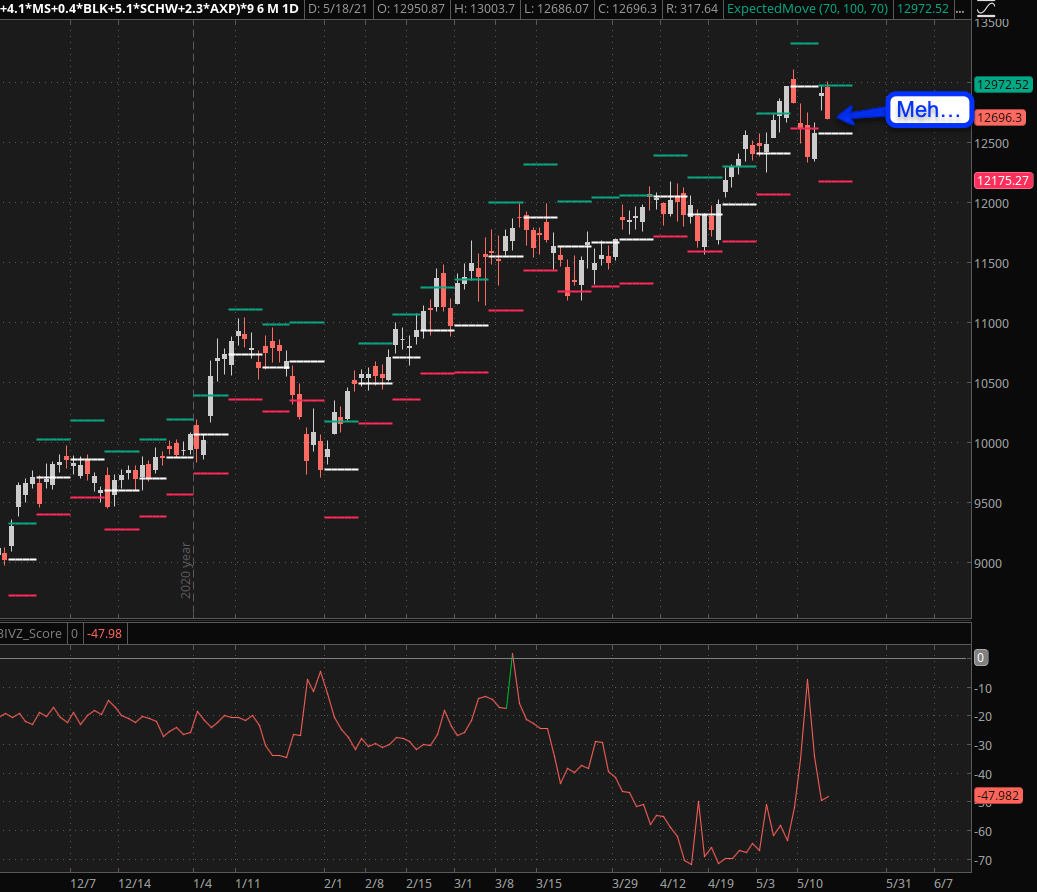Select the 'Meh…' annotation bubble
Viewport: 1037px width, 892px height.
(x=929, y=110)
